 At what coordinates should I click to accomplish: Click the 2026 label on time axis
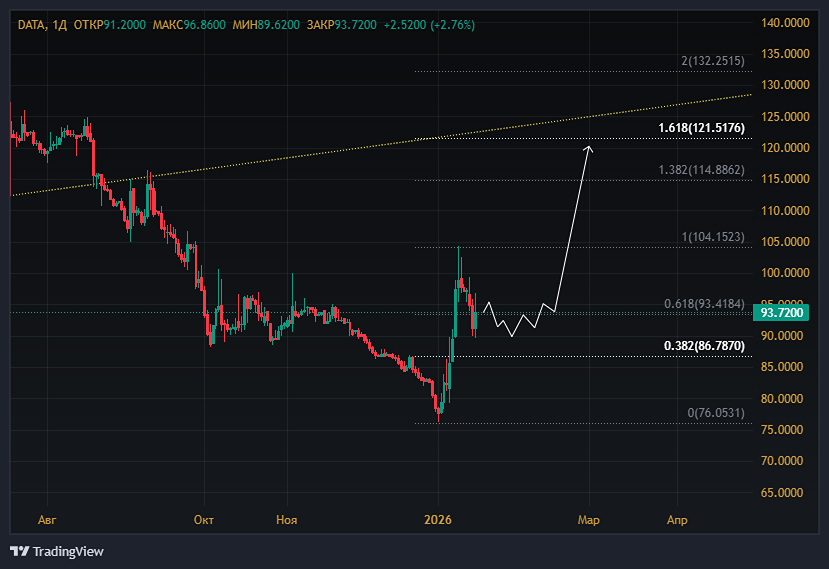pos(438,520)
